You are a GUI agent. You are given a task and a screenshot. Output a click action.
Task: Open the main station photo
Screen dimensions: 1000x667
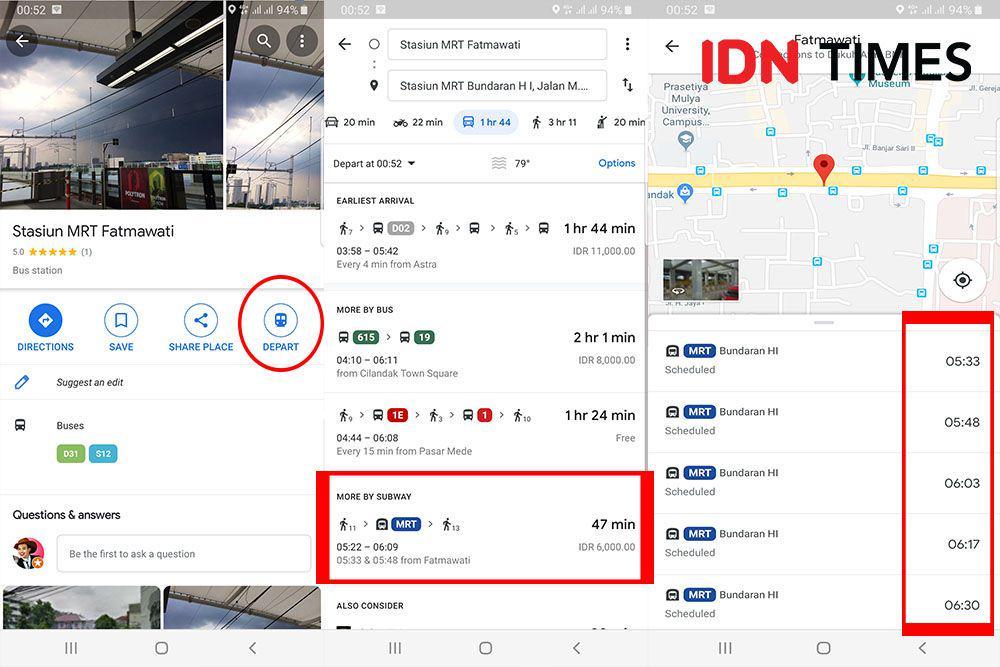point(112,105)
